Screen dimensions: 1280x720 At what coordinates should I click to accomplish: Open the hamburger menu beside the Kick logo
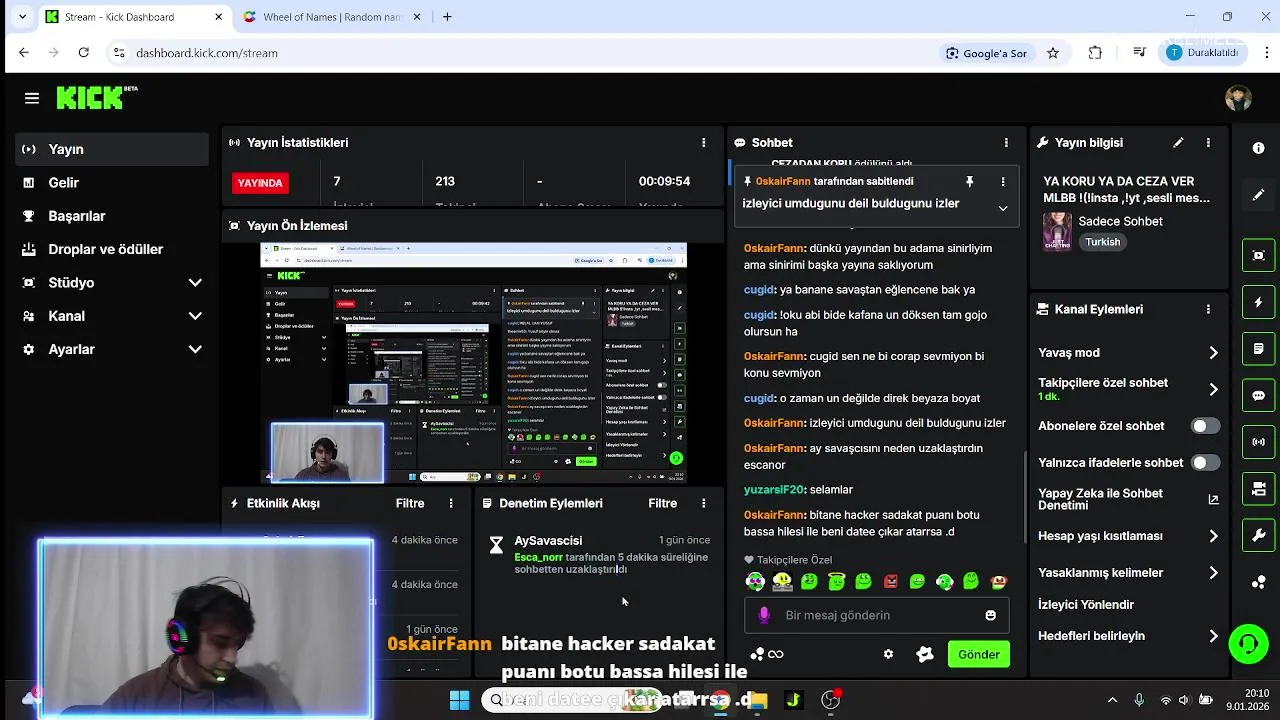click(32, 98)
